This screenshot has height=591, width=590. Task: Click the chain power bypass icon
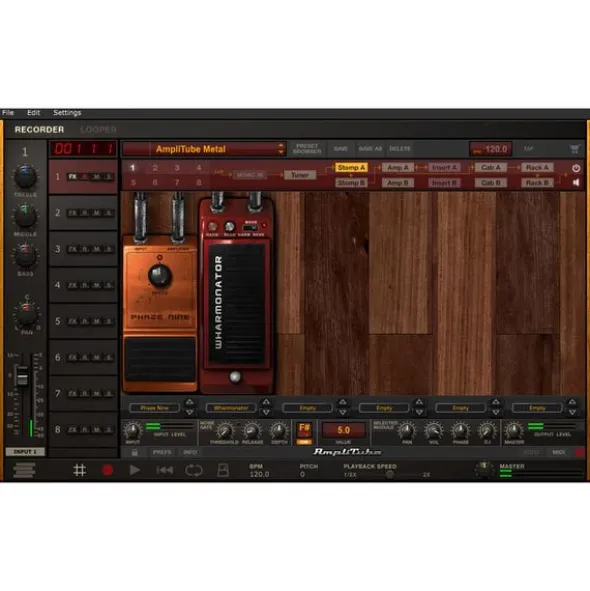coord(576,168)
